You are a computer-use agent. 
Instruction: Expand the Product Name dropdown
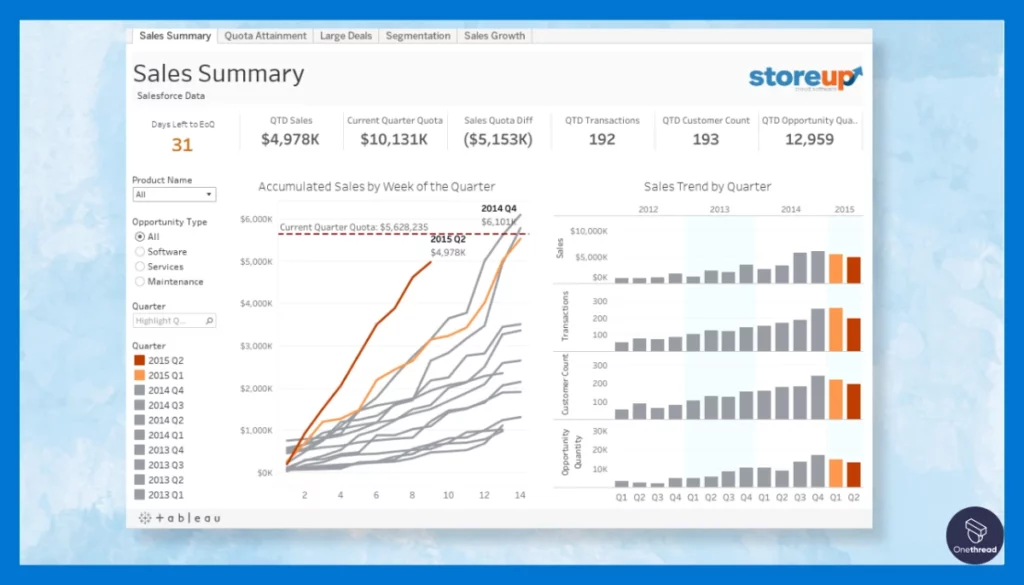click(x=174, y=195)
